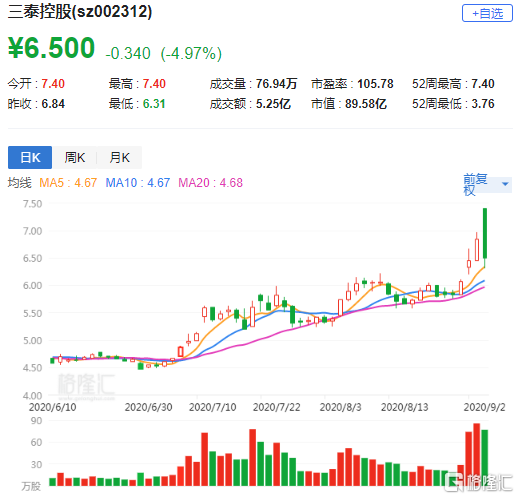Screen dimensions: 519x499
Task: Click the last green volume bar
Action: point(485,458)
